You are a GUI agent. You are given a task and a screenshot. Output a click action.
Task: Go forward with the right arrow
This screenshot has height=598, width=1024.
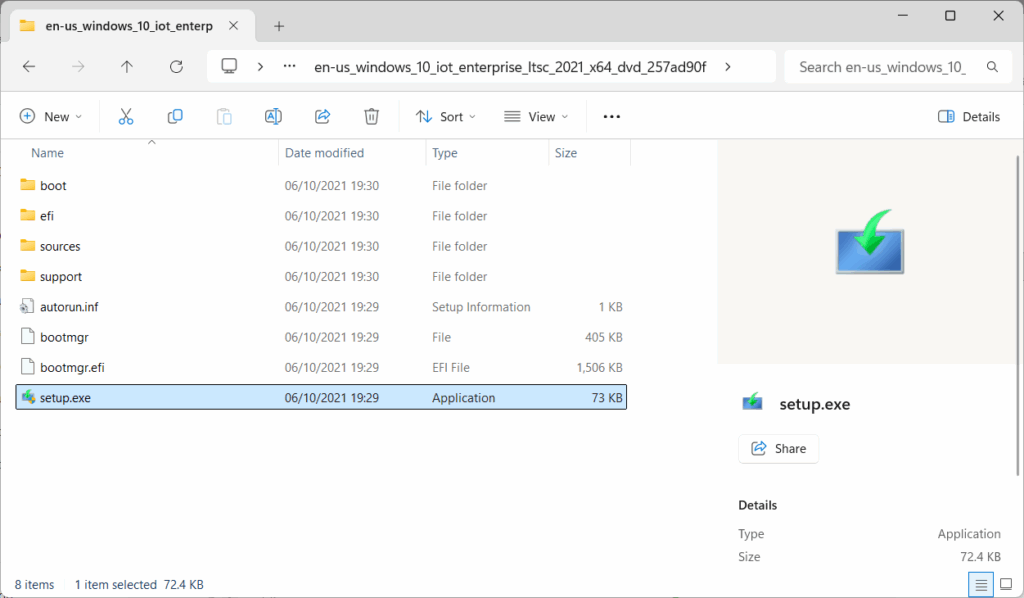pos(78,67)
